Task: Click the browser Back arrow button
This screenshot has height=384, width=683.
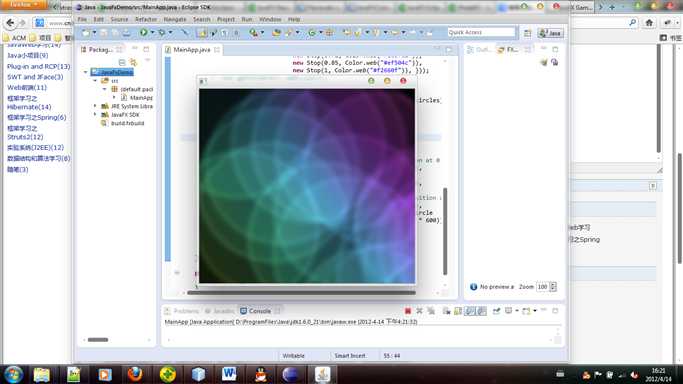Action: pyautogui.click(x=10, y=23)
